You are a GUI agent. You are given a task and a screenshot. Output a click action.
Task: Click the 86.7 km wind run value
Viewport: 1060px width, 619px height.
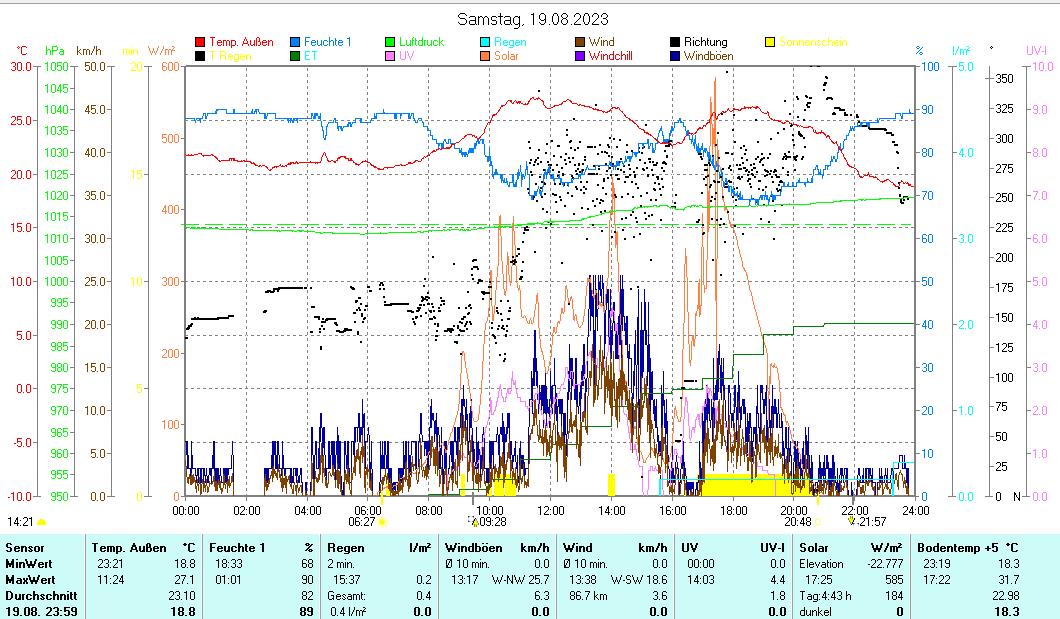589,596
